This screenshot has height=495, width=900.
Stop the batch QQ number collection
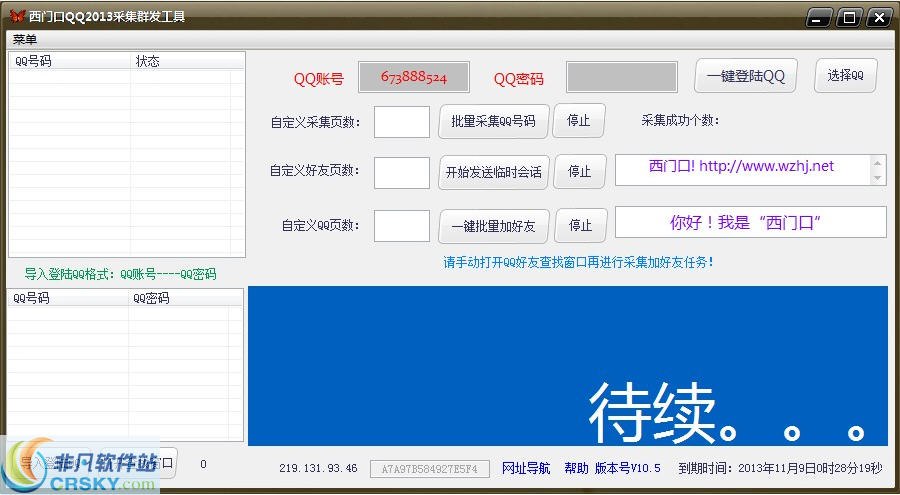578,121
